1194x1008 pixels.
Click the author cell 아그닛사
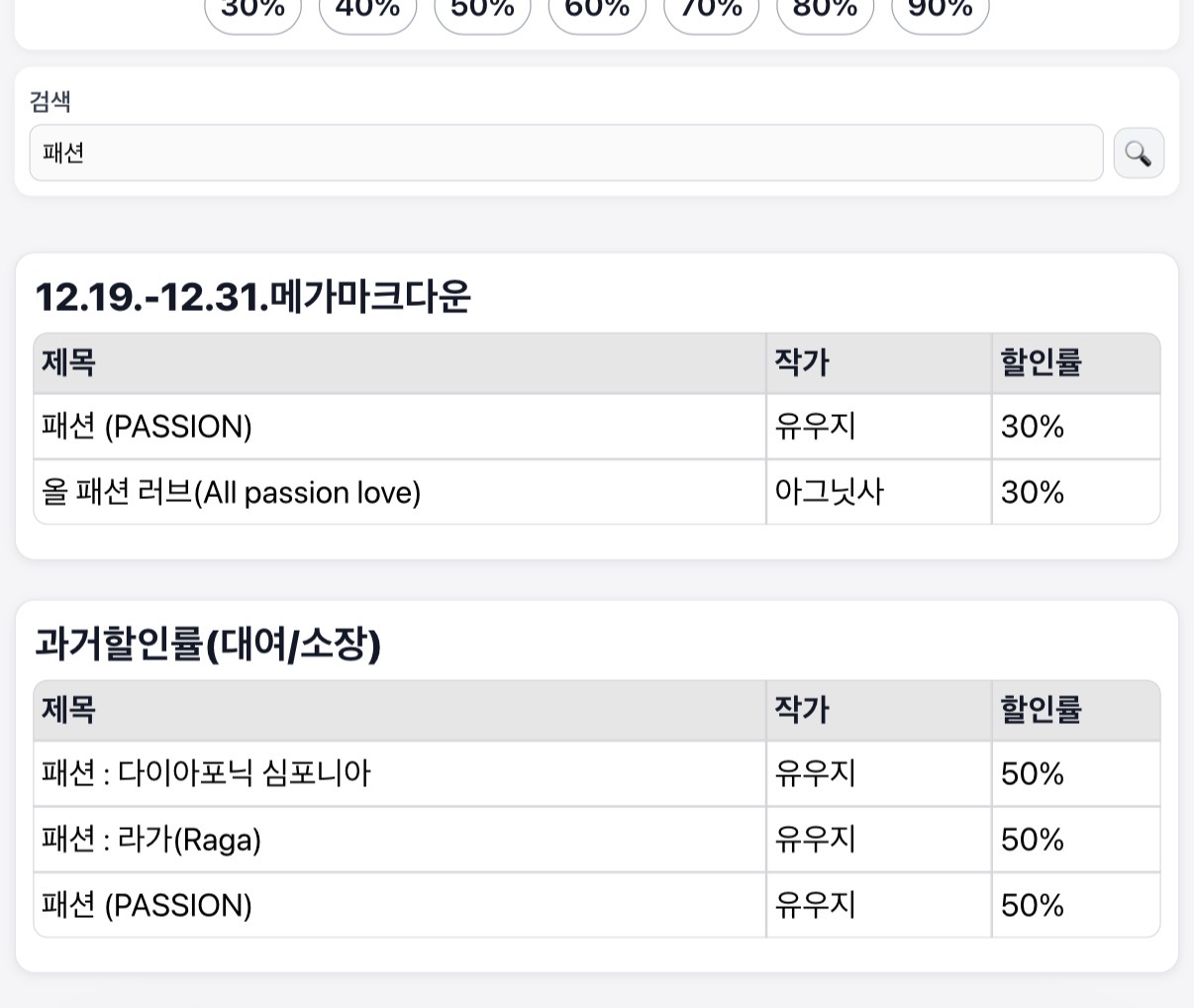point(830,492)
